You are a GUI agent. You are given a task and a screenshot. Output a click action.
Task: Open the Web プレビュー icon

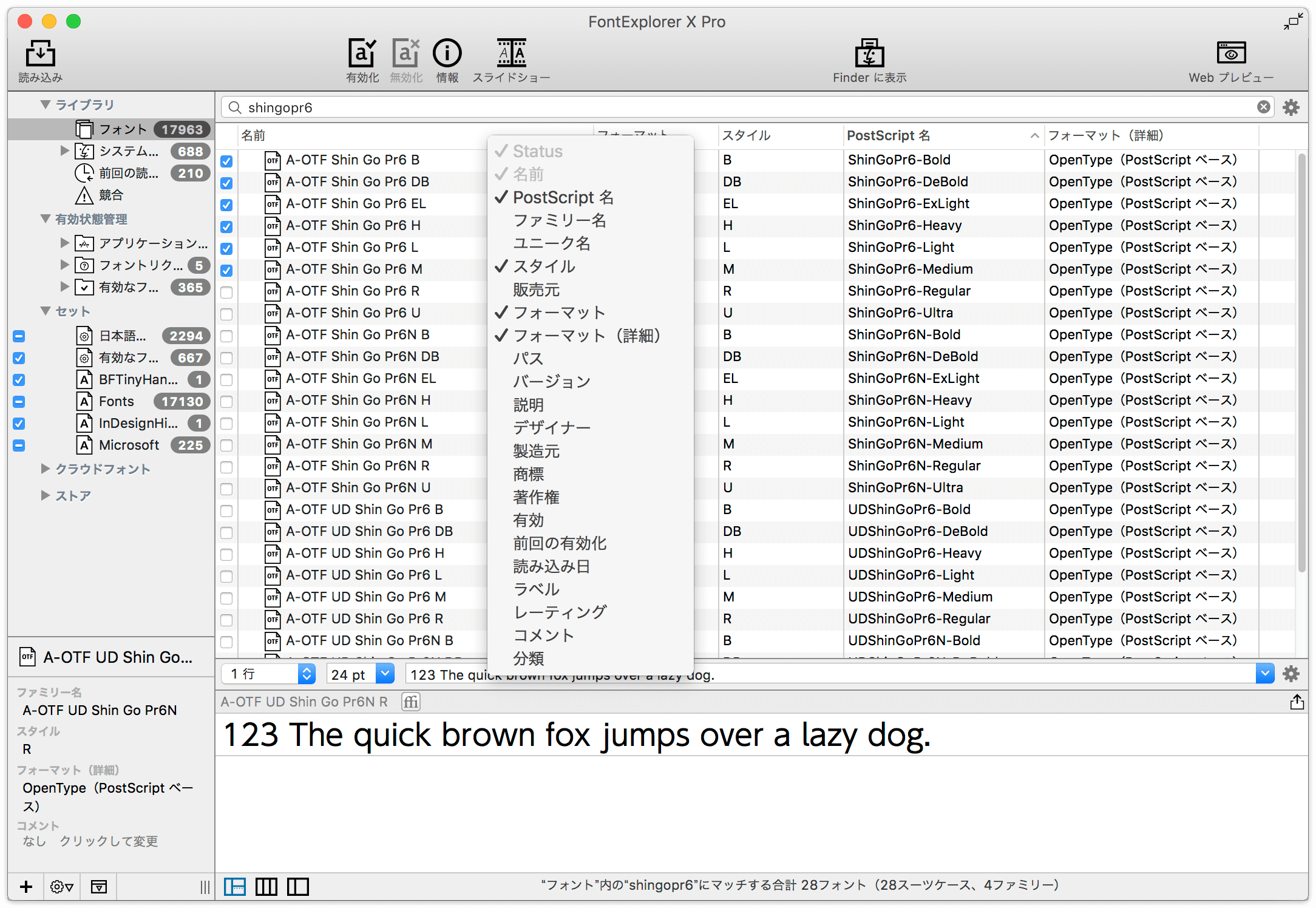(1231, 53)
